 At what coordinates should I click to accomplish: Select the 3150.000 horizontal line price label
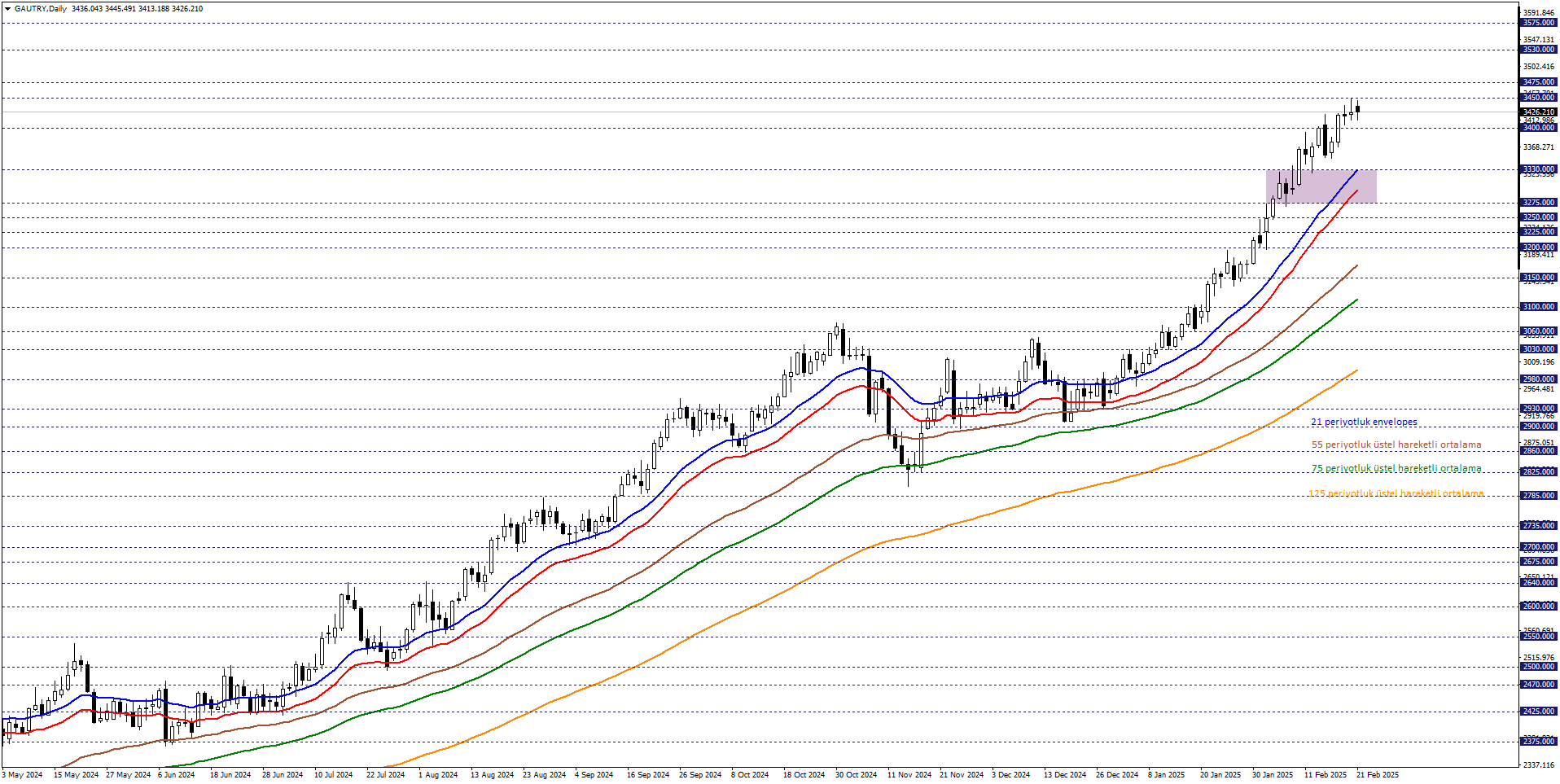[1539, 278]
